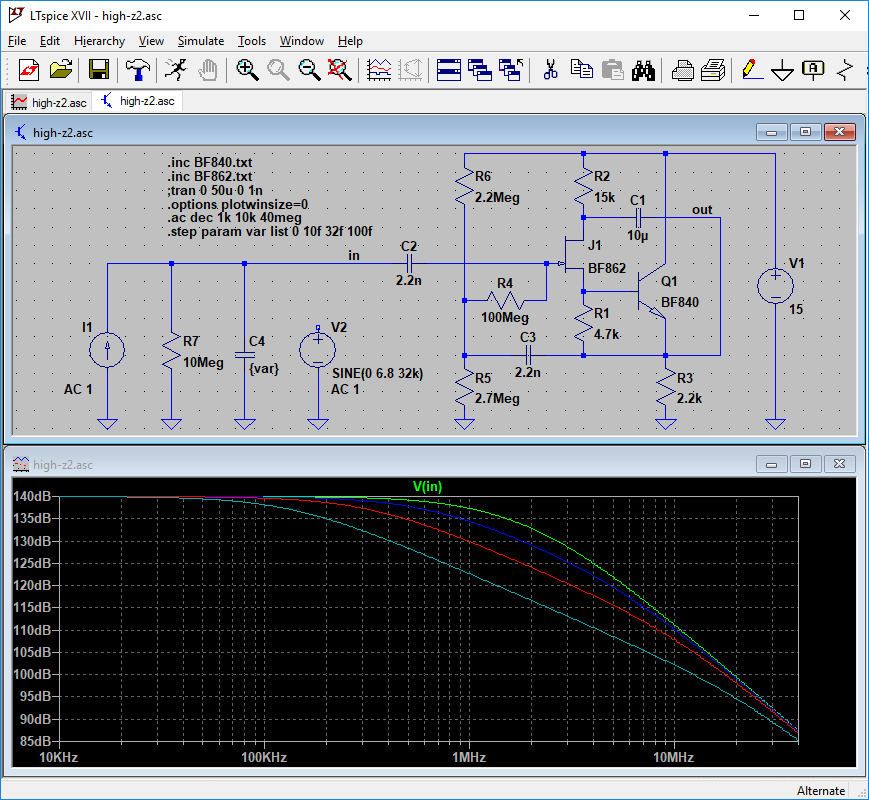The width and height of the screenshot is (869, 800).
Task: Open Control Panel hammer icon
Action: pos(137,70)
